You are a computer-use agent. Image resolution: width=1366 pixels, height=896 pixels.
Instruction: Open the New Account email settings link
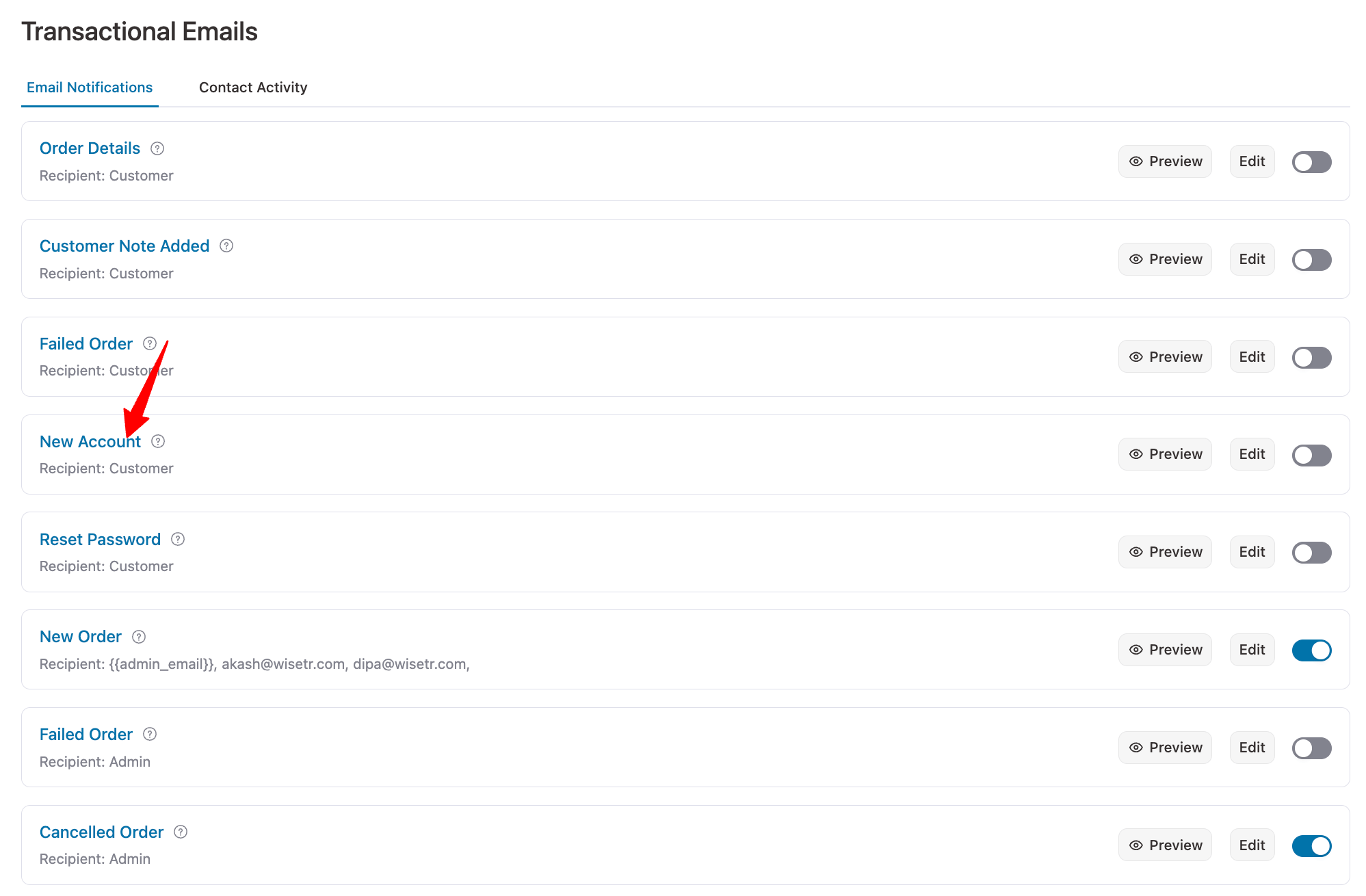click(90, 441)
